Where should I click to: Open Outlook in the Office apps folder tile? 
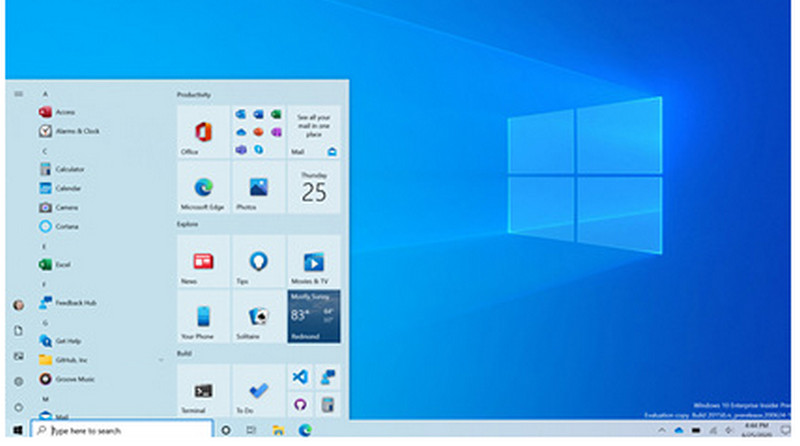[241, 114]
